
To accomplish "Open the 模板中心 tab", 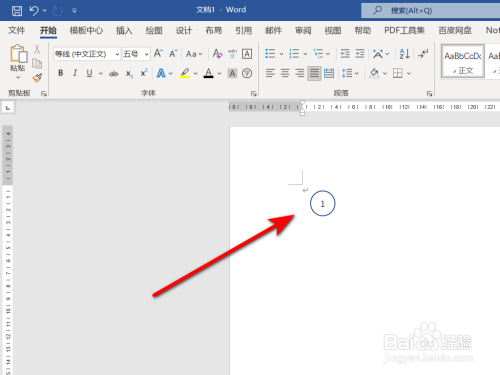I will click(x=86, y=31).
